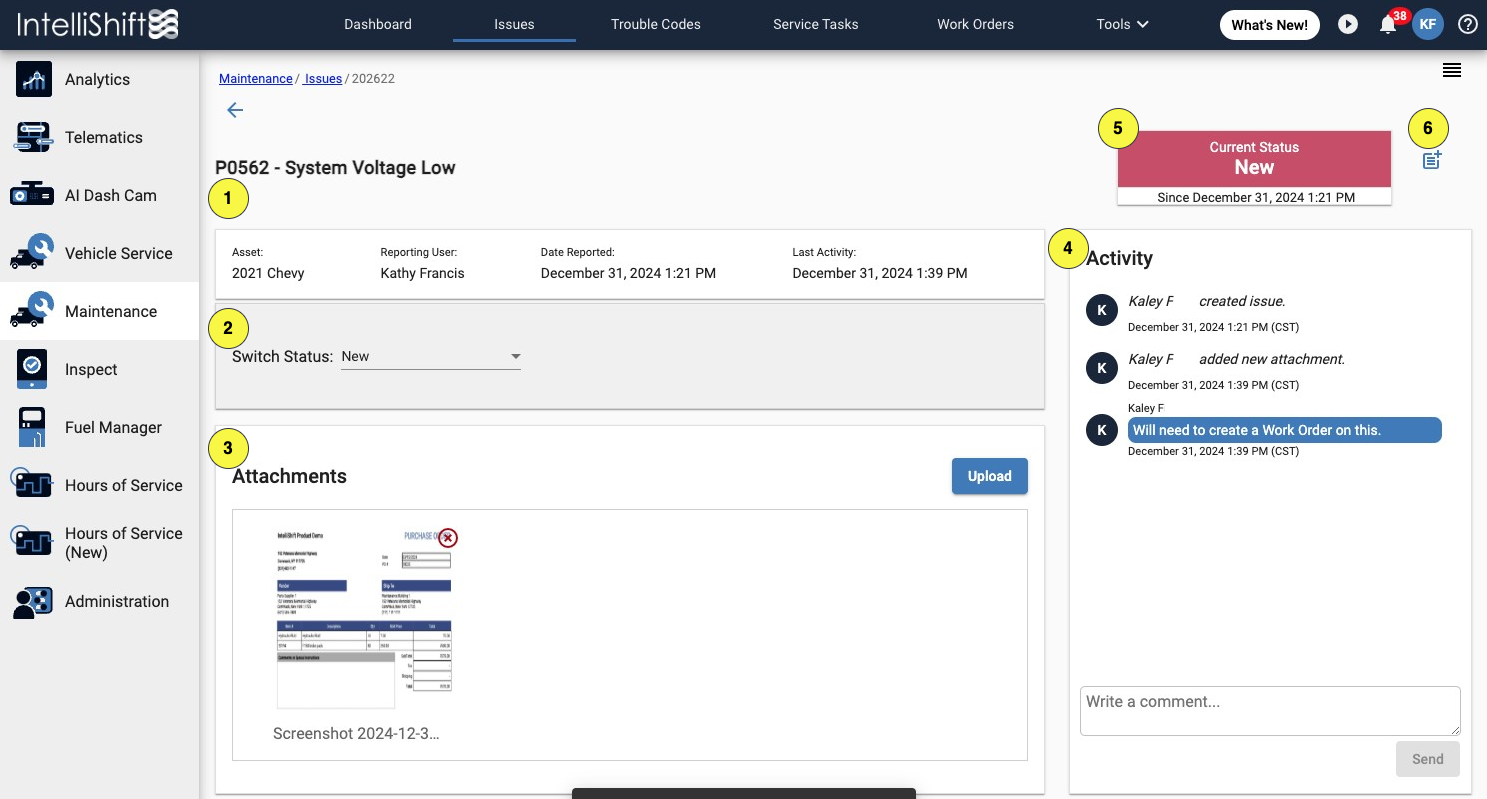Screen dimensions: 1487x799
Task: Open Administration in the sidebar
Action: coord(99,601)
